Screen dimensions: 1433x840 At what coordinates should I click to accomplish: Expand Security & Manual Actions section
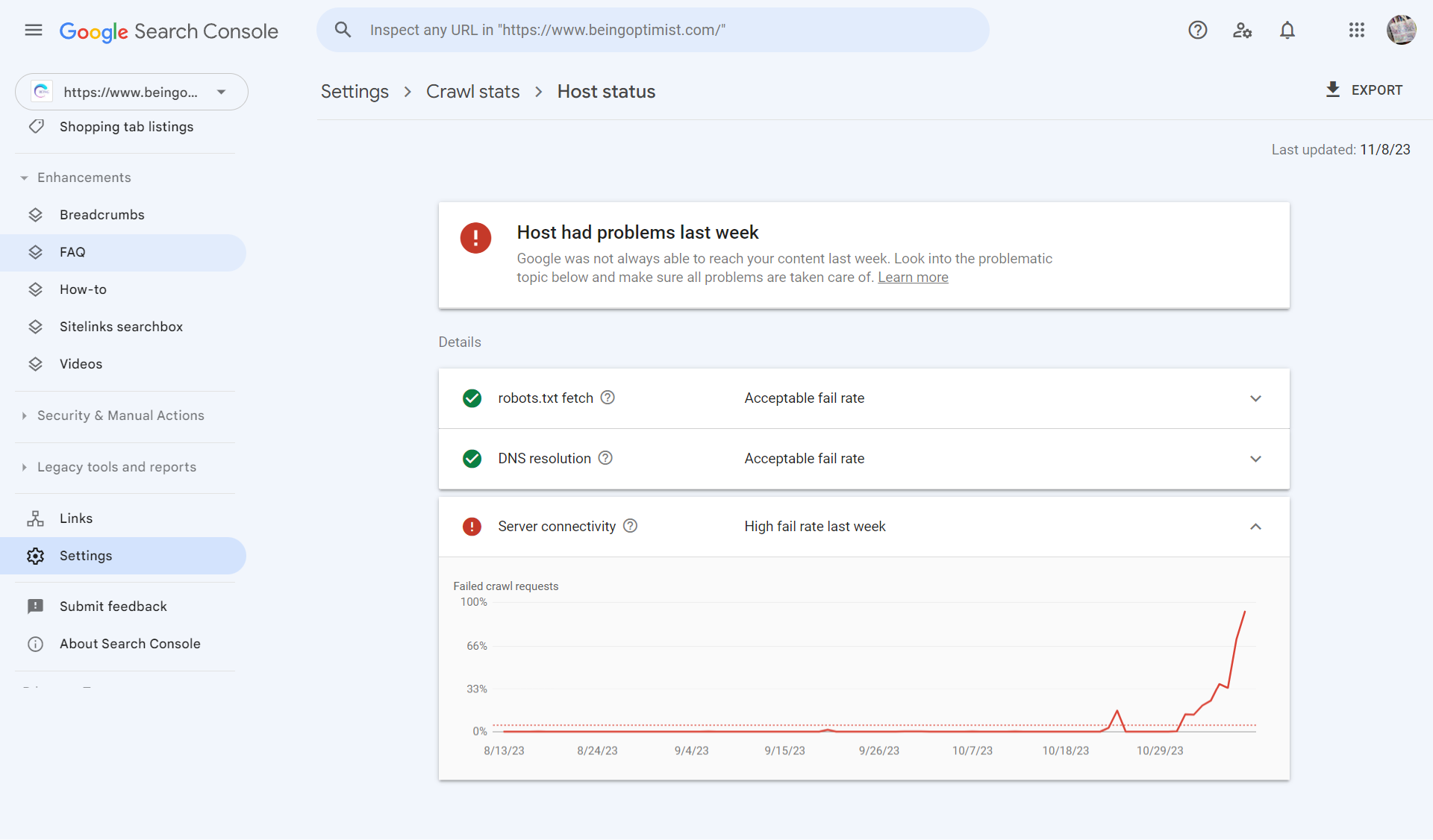click(112, 416)
